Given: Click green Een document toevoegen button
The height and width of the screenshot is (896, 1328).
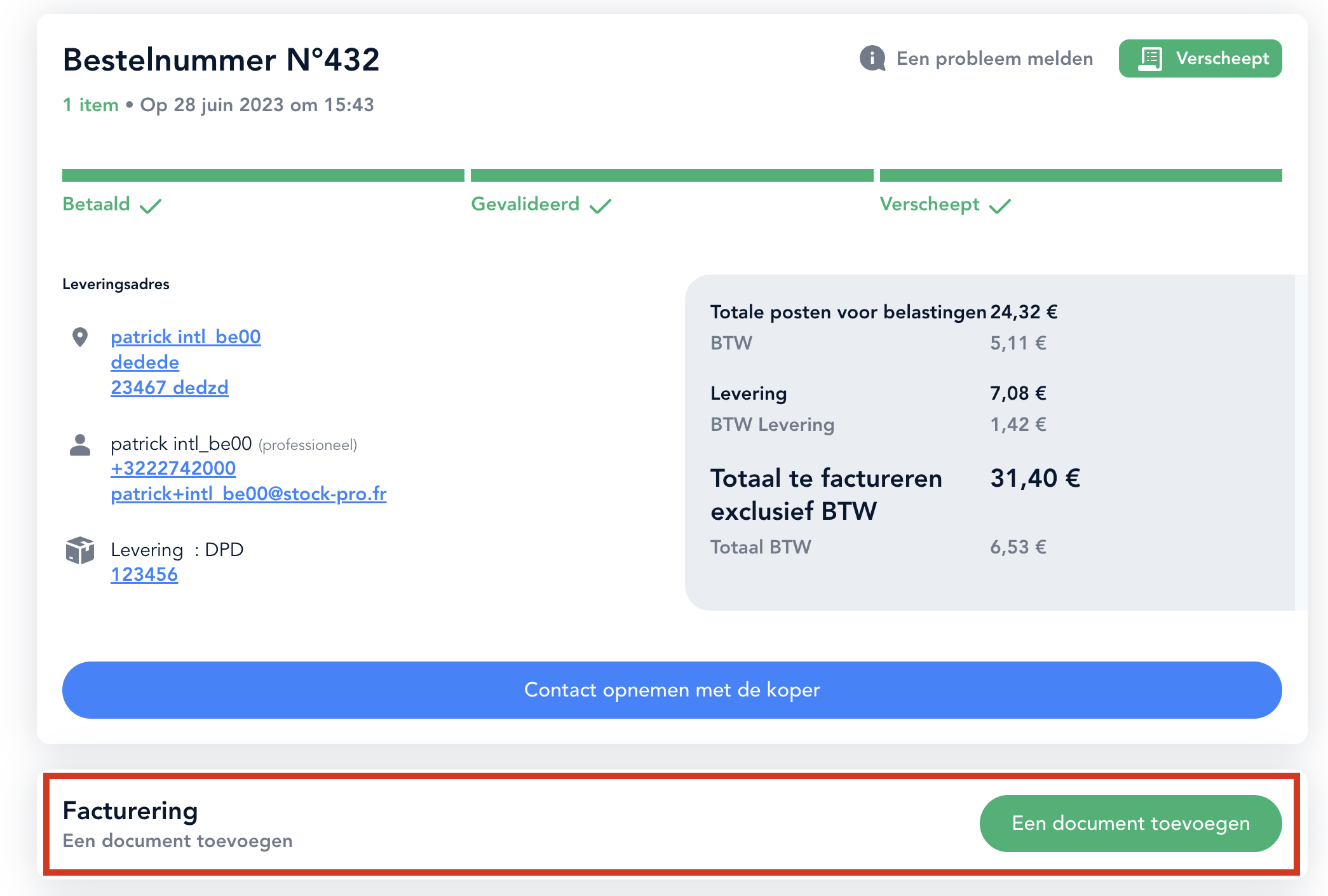Looking at the screenshot, I should (x=1131, y=824).
